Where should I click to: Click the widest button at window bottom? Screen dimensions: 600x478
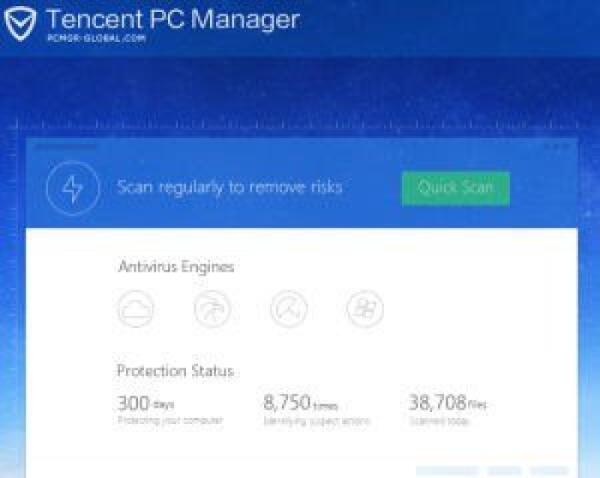click(446, 471)
